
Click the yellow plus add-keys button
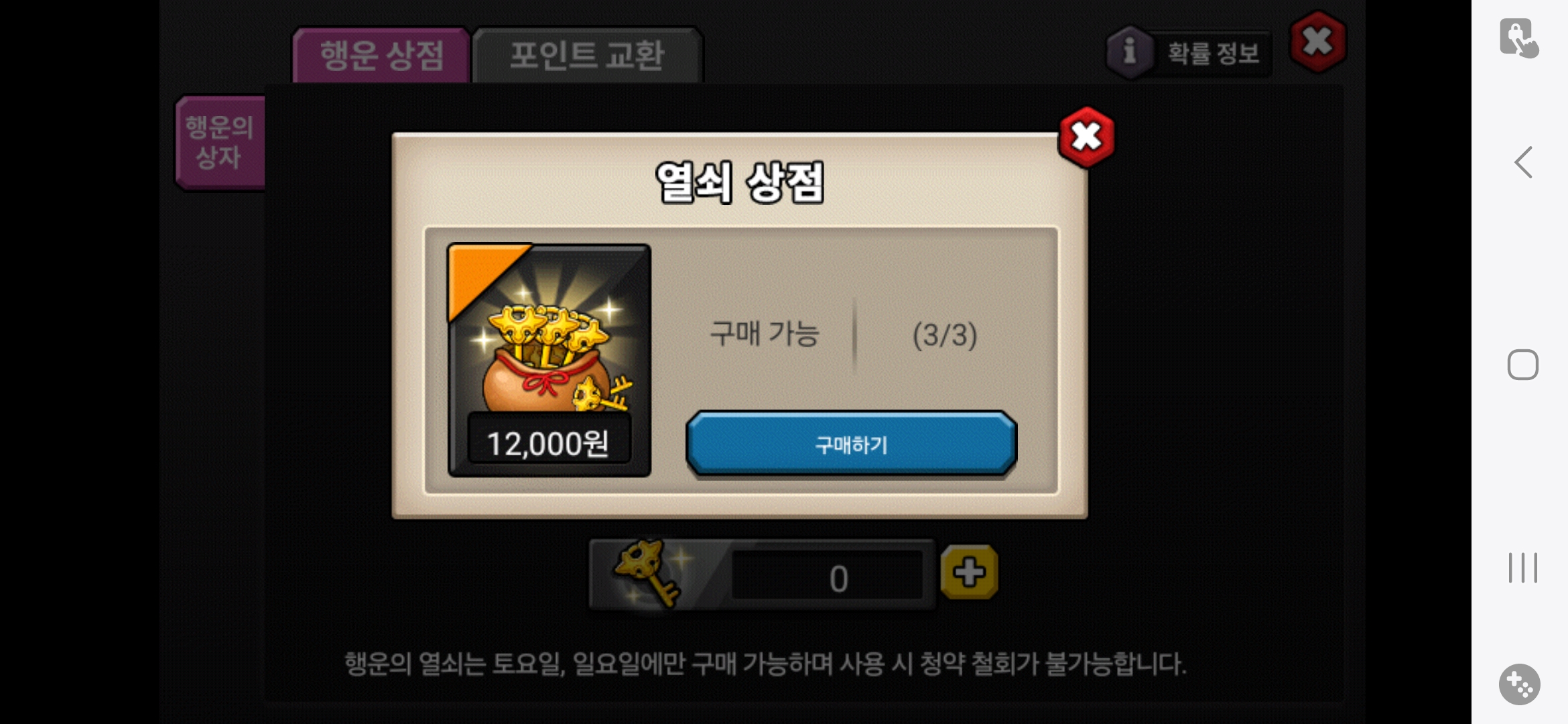(969, 572)
